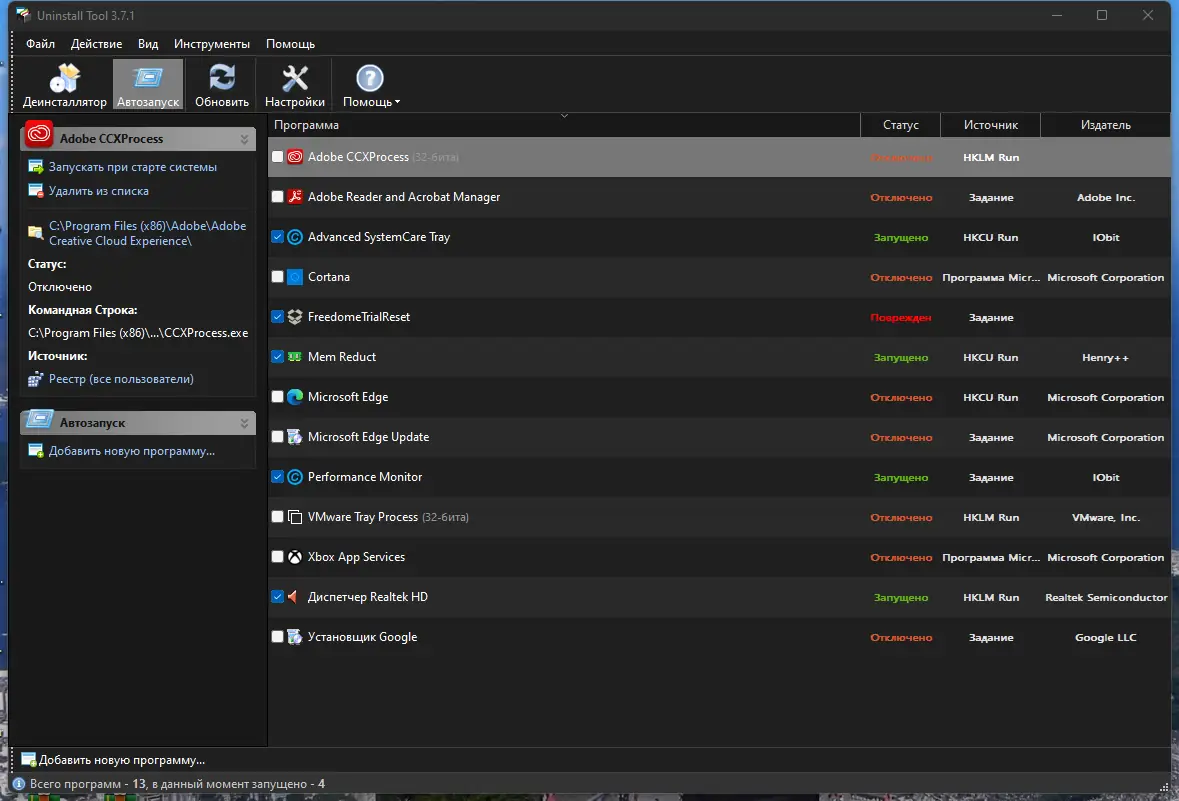Image resolution: width=1179 pixels, height=801 pixels.
Task: Click the Adobe Creative Cloud panel header icon
Action: [x=38, y=135]
